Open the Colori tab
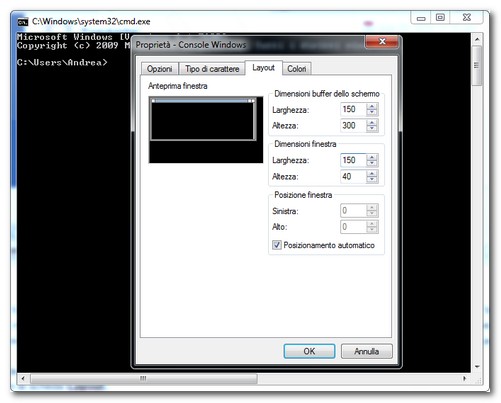The width and height of the screenshot is (501, 403). pyautogui.click(x=297, y=69)
